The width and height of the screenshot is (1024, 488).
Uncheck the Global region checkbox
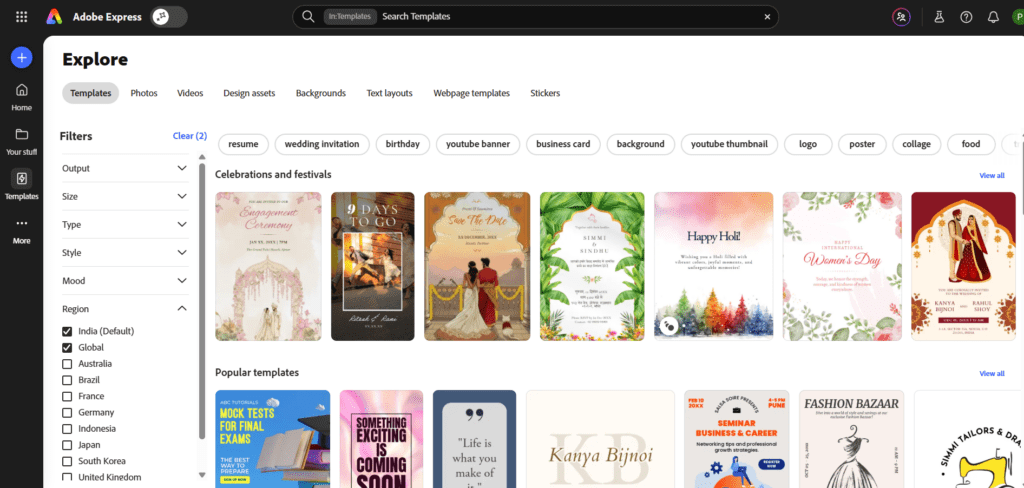click(67, 348)
